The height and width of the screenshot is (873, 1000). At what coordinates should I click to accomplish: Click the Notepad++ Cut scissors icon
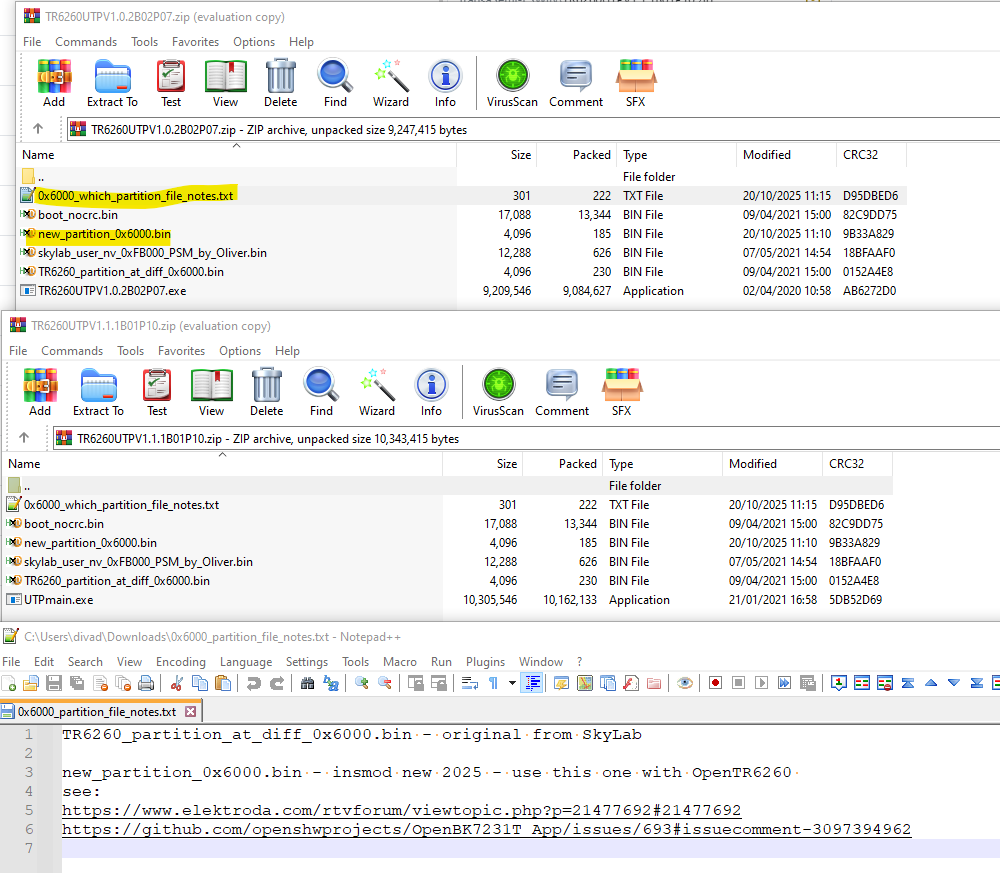point(177,683)
